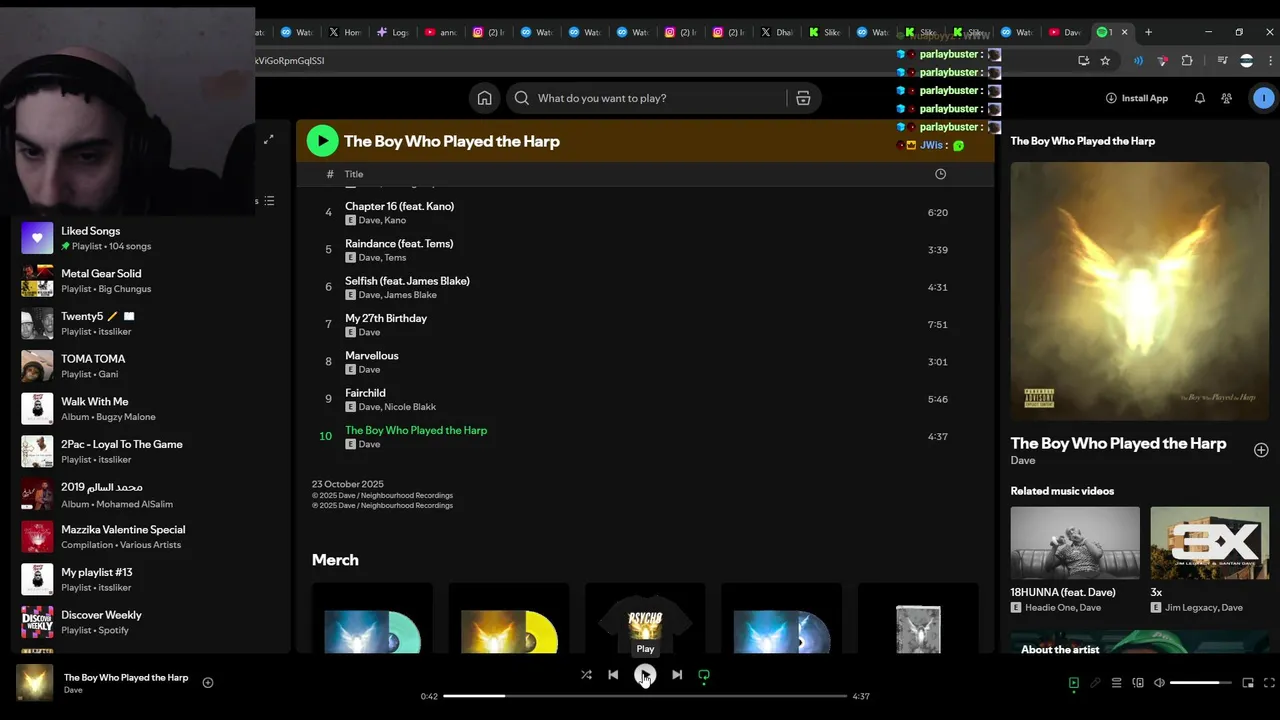This screenshot has height=720, width=1280.
Task: Open the blue user profile avatar
Action: point(1264,98)
